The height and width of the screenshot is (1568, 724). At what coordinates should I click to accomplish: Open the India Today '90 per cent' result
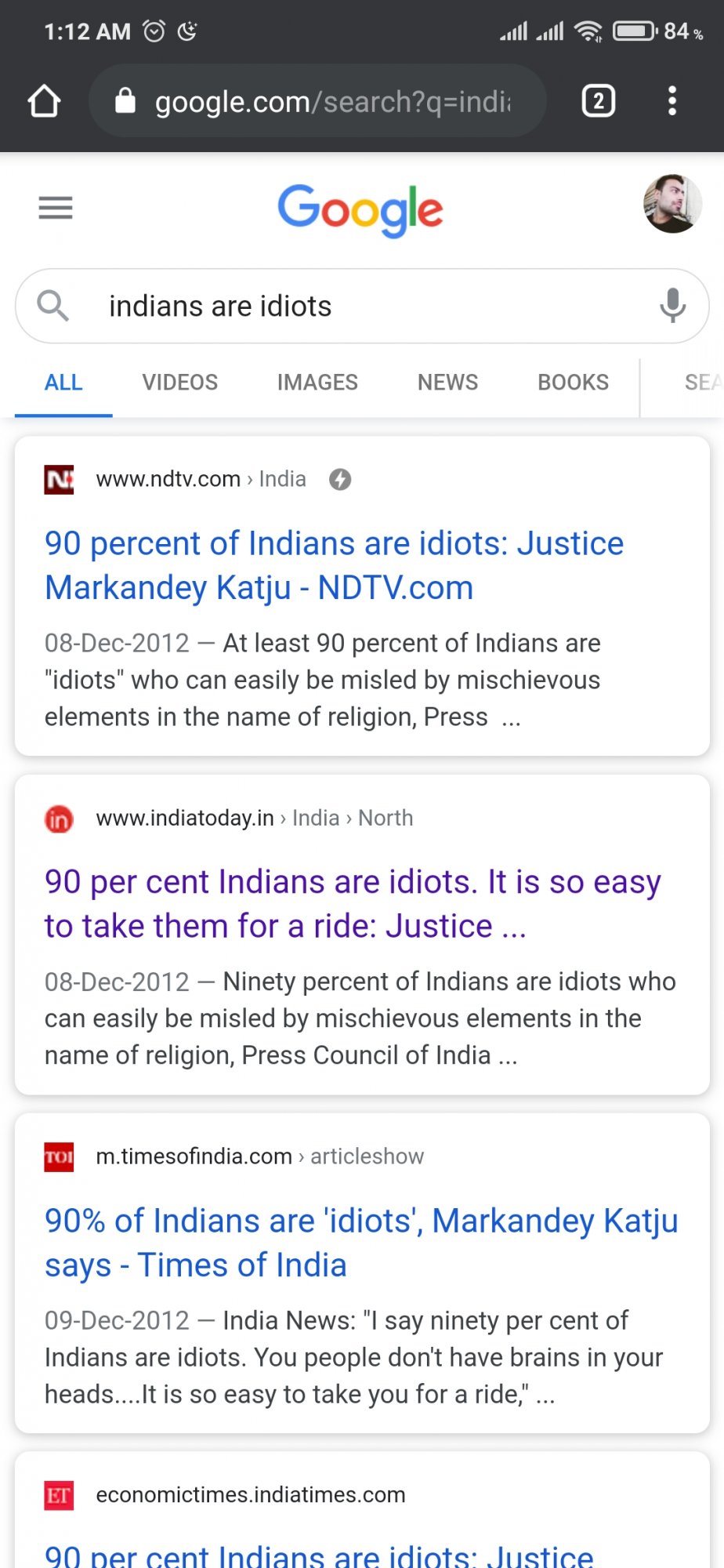tap(353, 904)
